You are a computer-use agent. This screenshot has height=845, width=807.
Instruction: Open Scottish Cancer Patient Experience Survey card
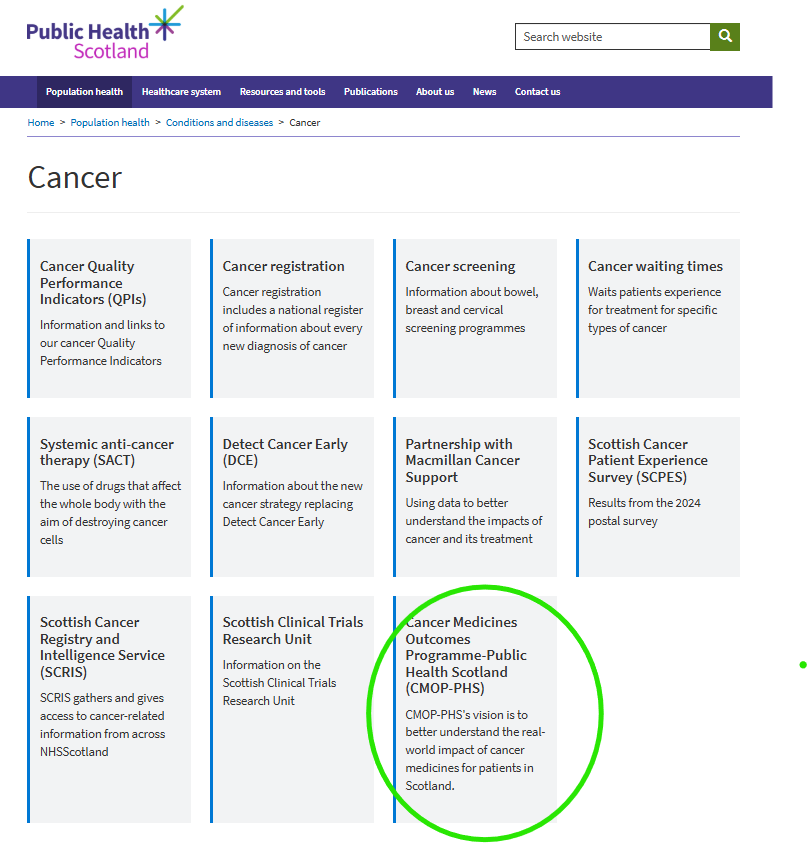[658, 497]
